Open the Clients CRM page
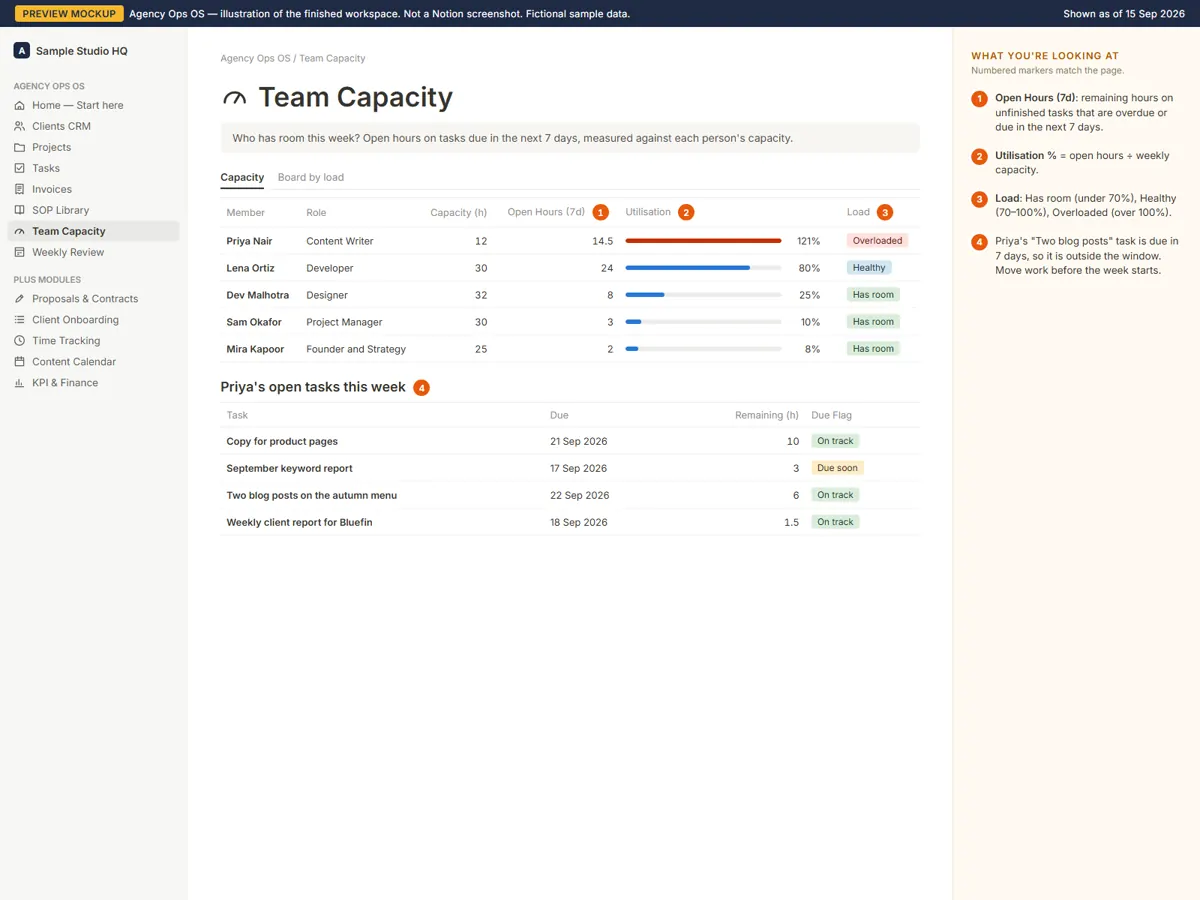The height and width of the screenshot is (900, 1200). [93, 126]
